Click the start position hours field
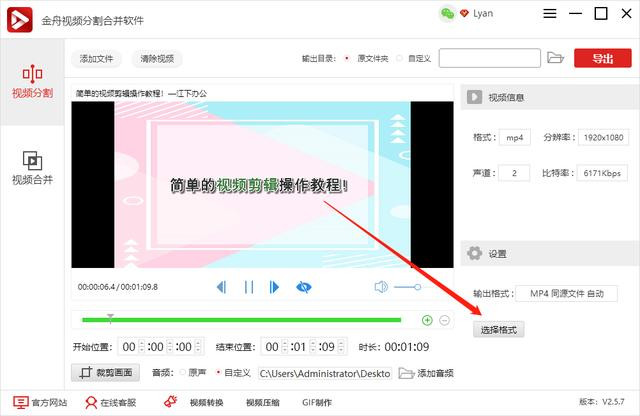 [x=129, y=347]
